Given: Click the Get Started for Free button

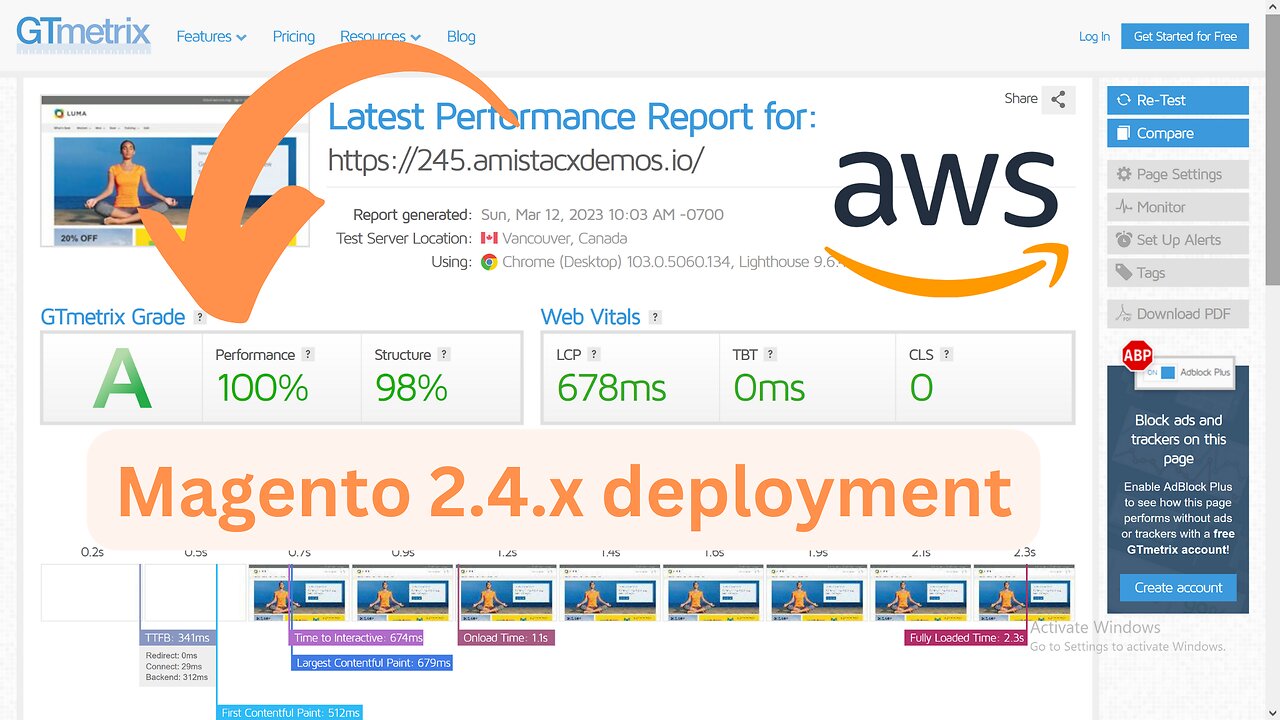Looking at the screenshot, I should (x=1185, y=36).
